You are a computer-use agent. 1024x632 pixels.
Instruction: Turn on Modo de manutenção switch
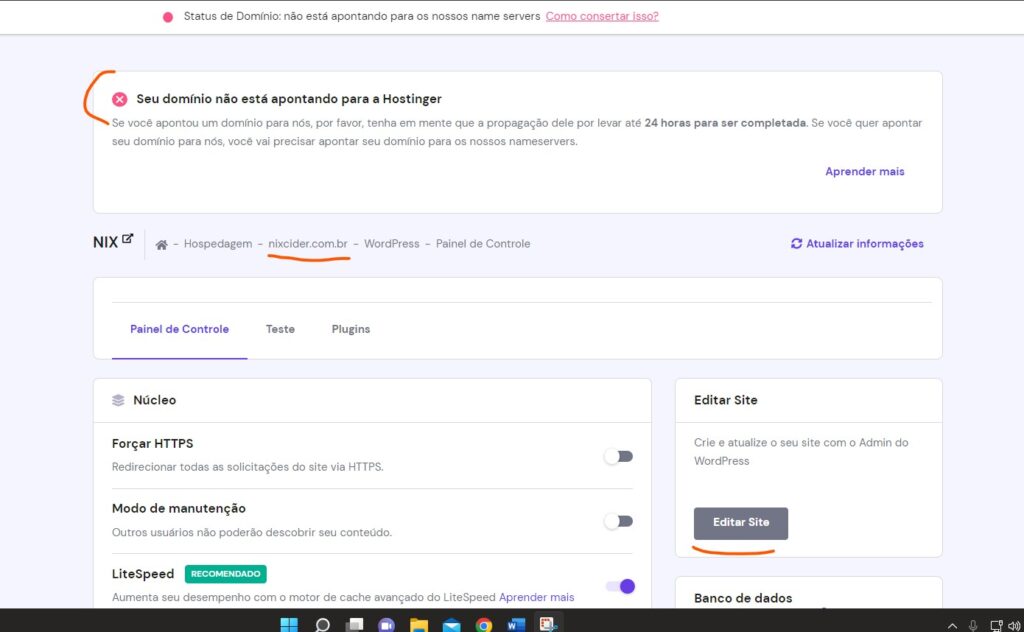[x=619, y=521]
